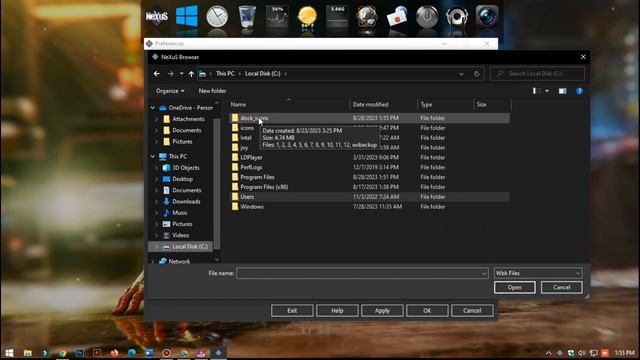Expand the Downloads tree node
640x360 pixels.
click(156, 202)
